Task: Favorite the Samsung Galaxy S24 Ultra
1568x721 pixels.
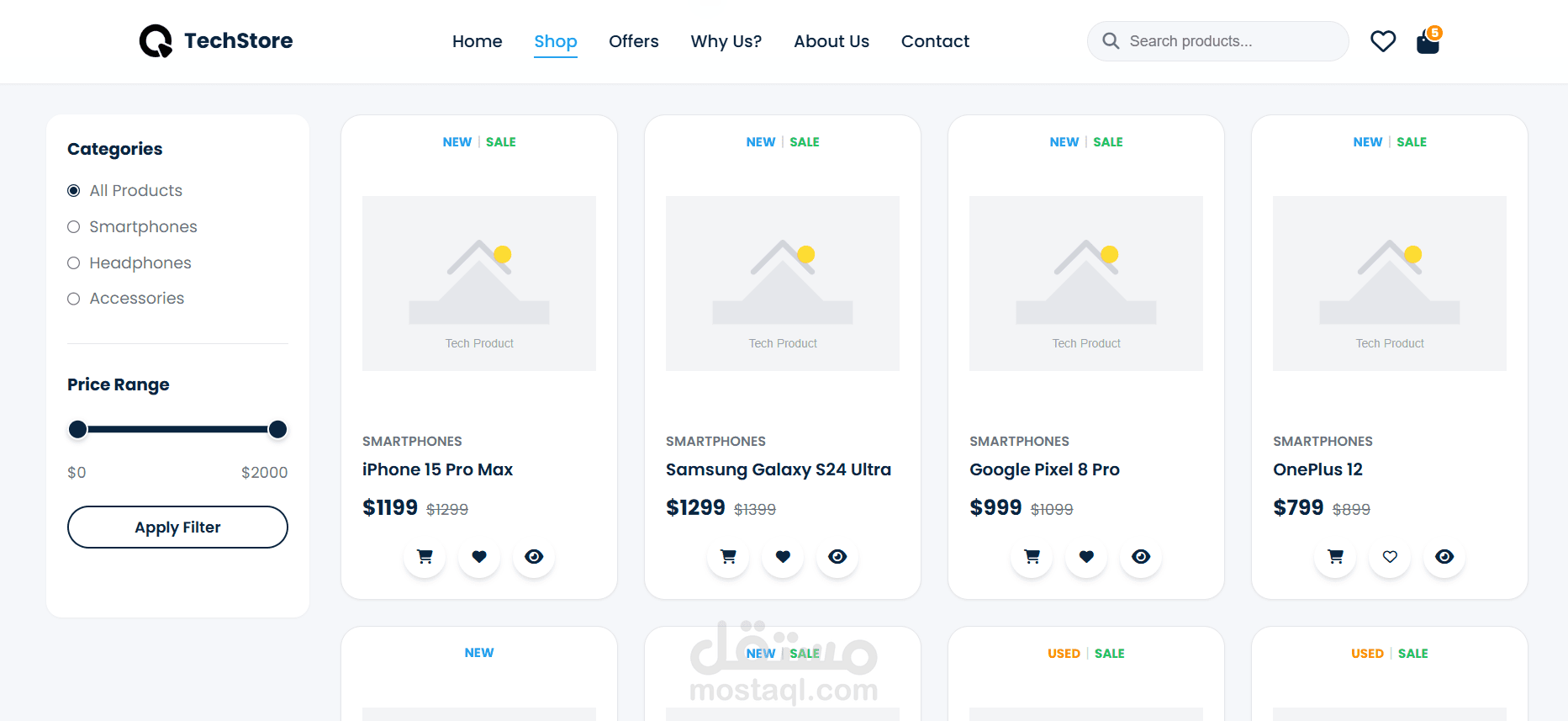Action: coord(783,556)
